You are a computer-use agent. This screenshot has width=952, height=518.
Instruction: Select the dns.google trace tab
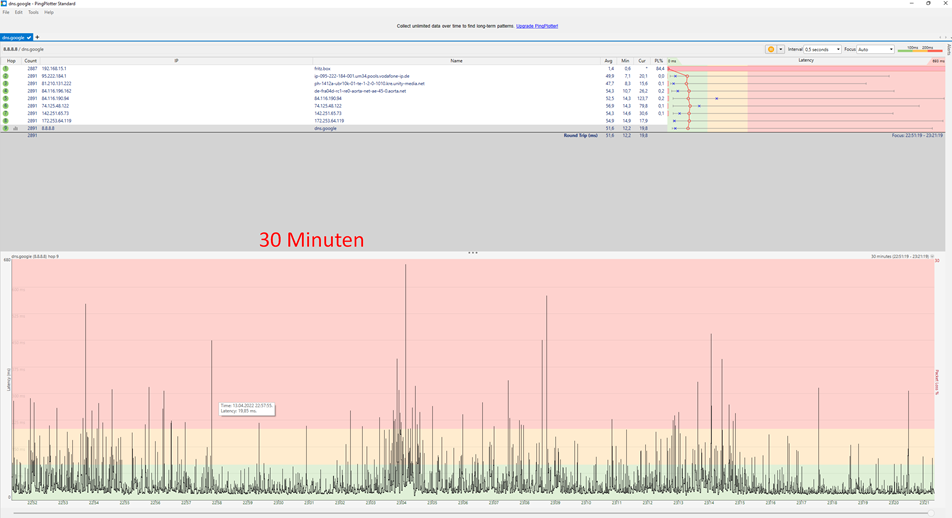[16, 38]
